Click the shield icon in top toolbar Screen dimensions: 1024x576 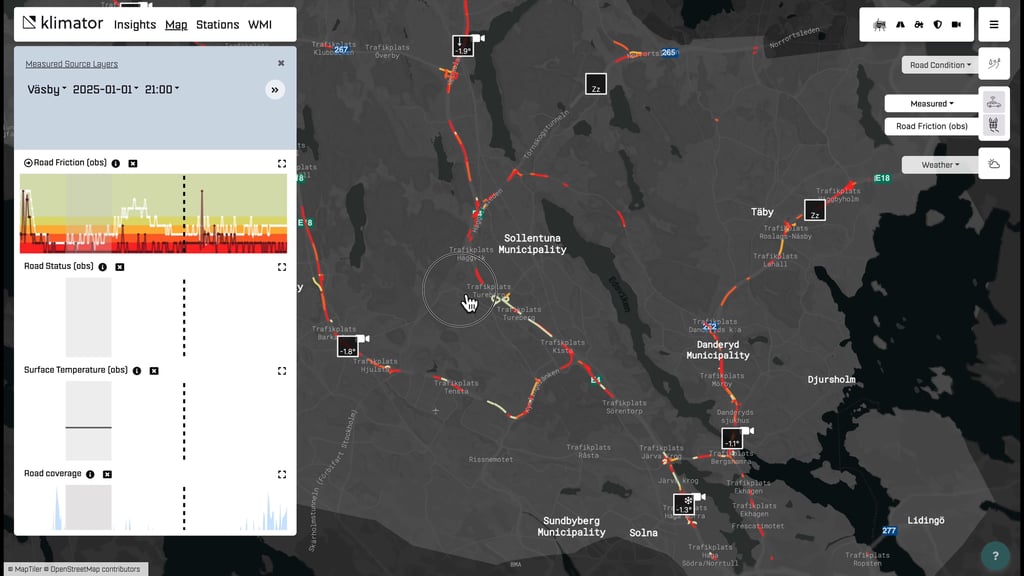click(937, 24)
